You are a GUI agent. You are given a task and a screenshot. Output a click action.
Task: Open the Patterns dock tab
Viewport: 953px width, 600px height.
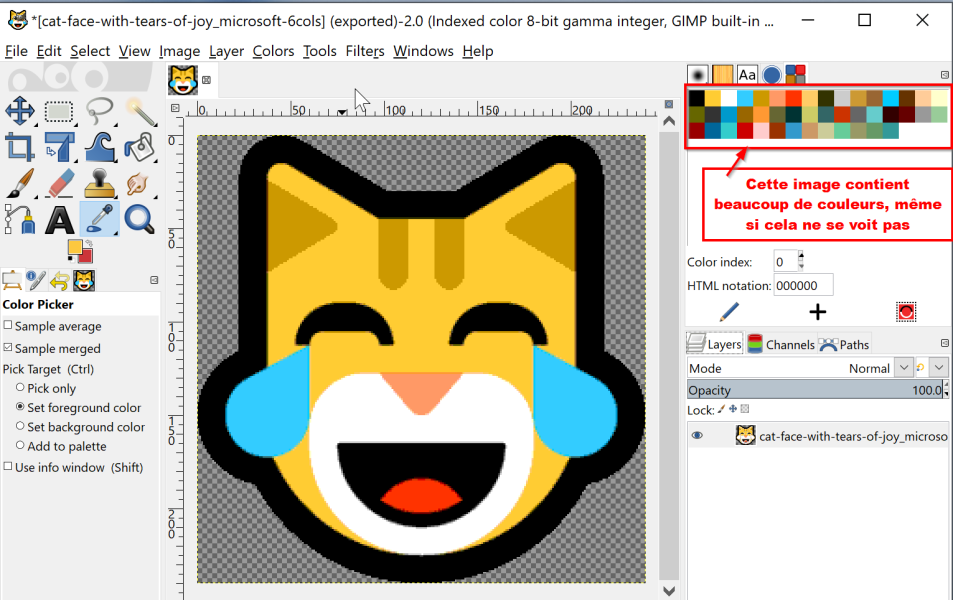(x=722, y=75)
